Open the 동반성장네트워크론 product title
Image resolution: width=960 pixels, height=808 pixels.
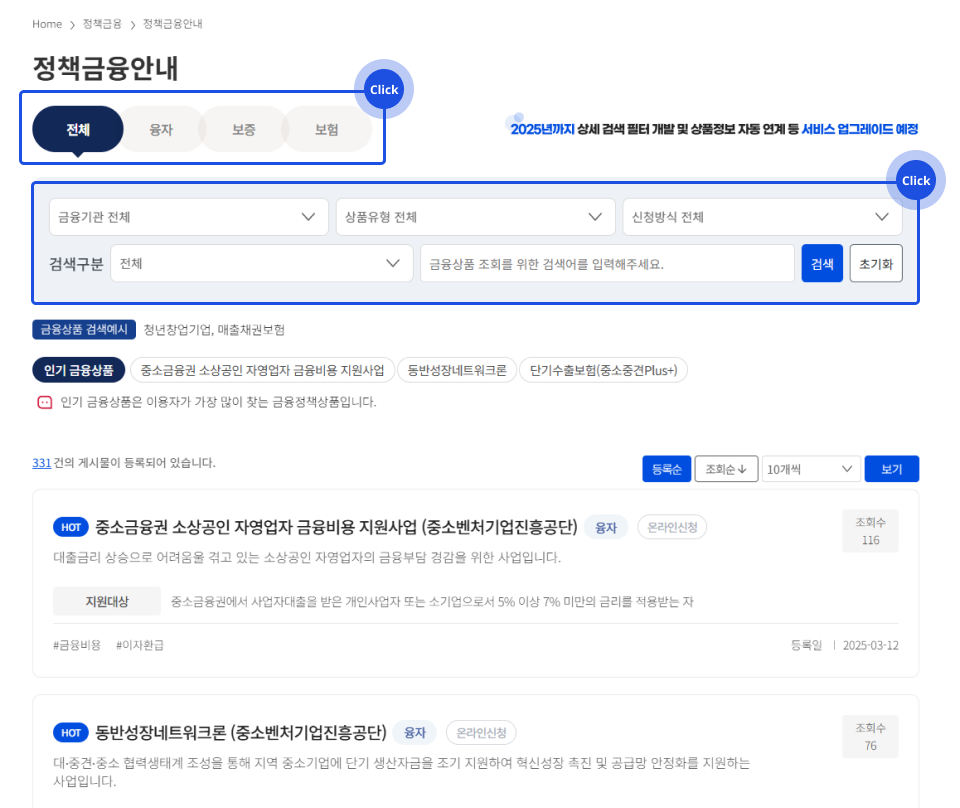tap(240, 733)
